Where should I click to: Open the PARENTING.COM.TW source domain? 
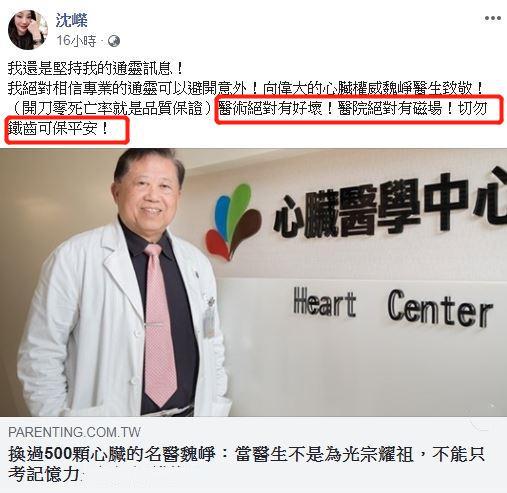tap(74, 432)
